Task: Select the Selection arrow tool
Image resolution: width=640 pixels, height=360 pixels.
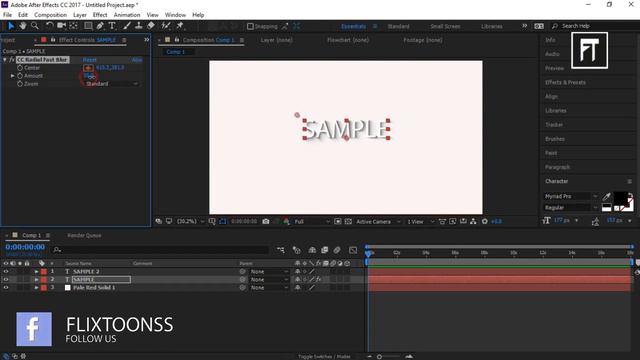Action: (11, 26)
